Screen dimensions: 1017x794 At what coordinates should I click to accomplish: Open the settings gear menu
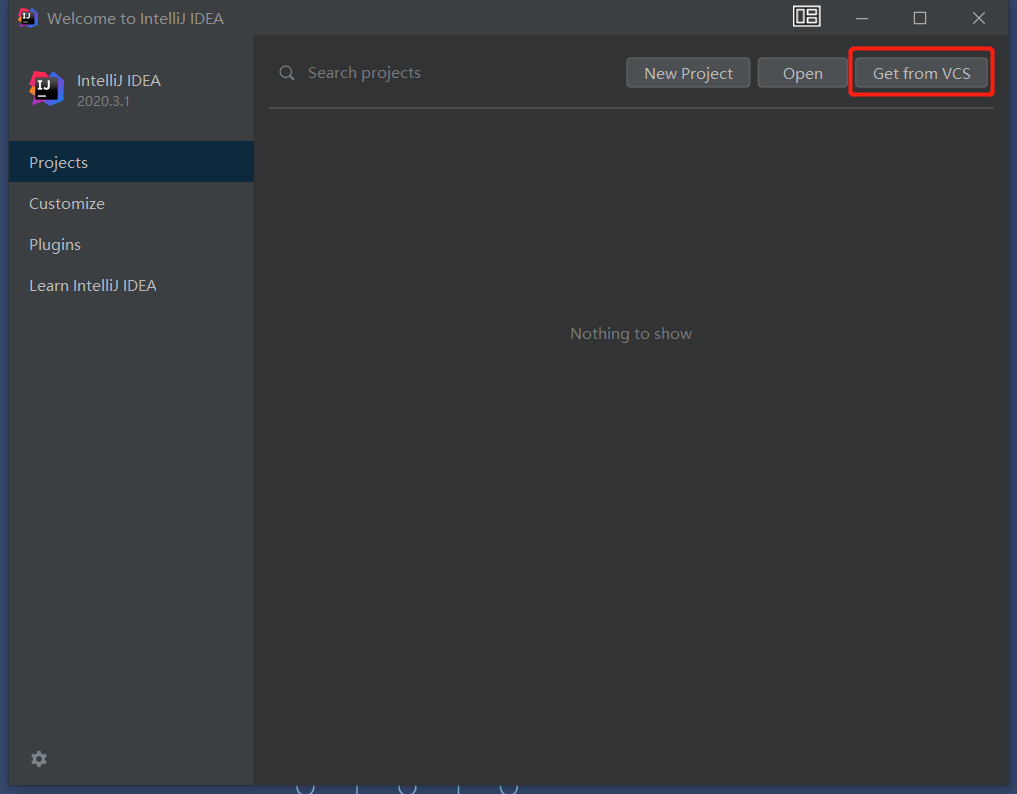(x=39, y=759)
